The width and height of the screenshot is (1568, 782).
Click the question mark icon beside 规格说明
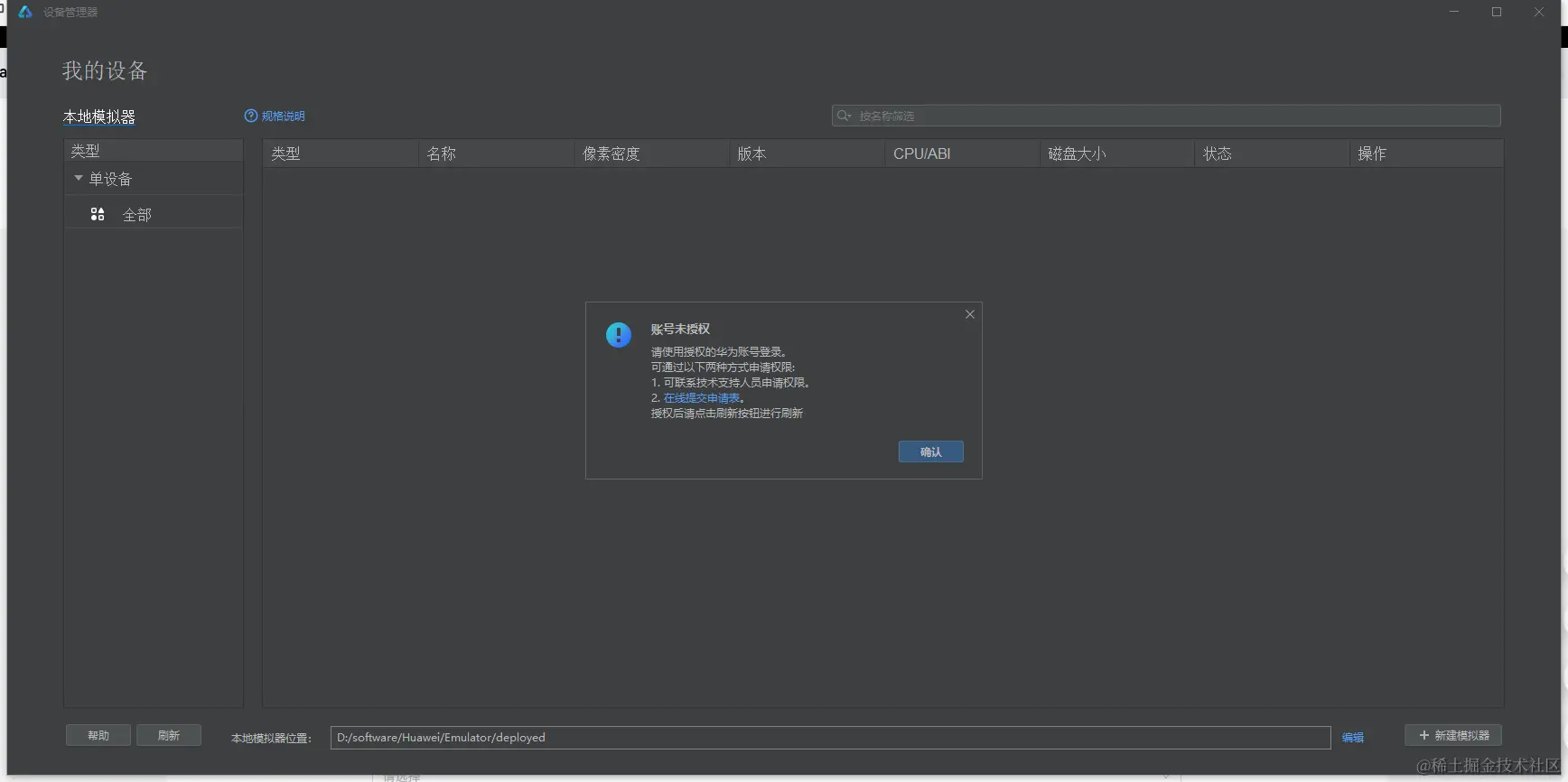[x=251, y=116]
